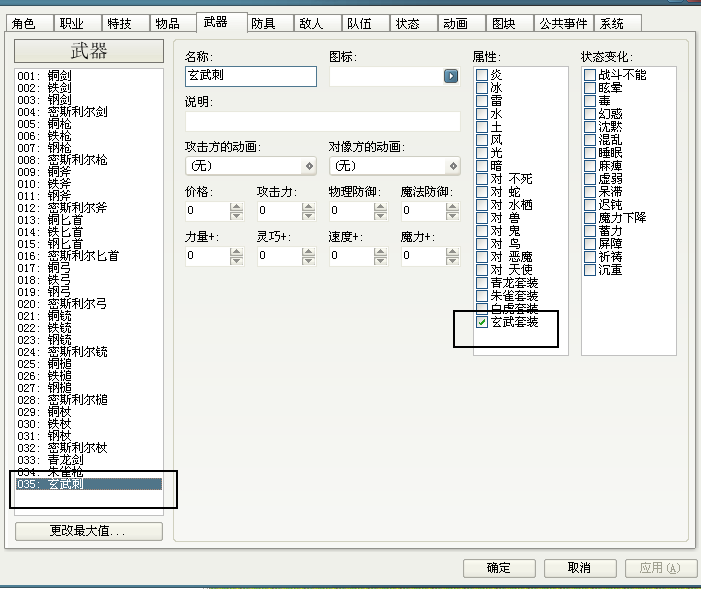Decrease the 攻击力 value with down arrow
This screenshot has width=701, height=589.
(308, 216)
